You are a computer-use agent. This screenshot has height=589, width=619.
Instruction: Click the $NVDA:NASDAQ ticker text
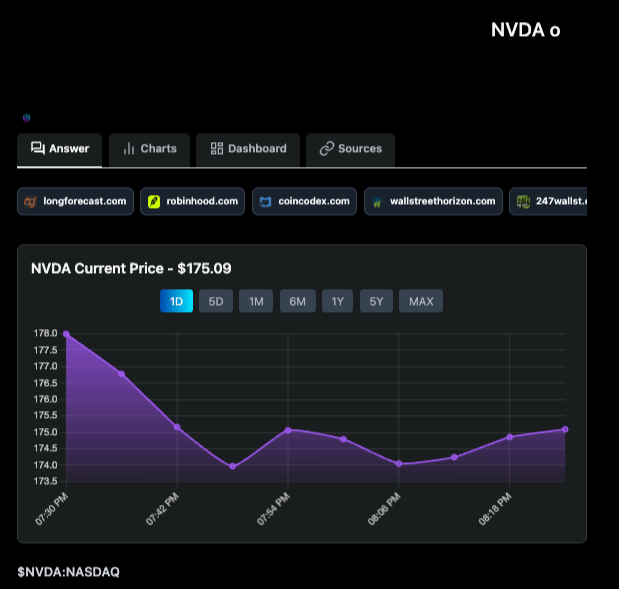[x=68, y=572]
